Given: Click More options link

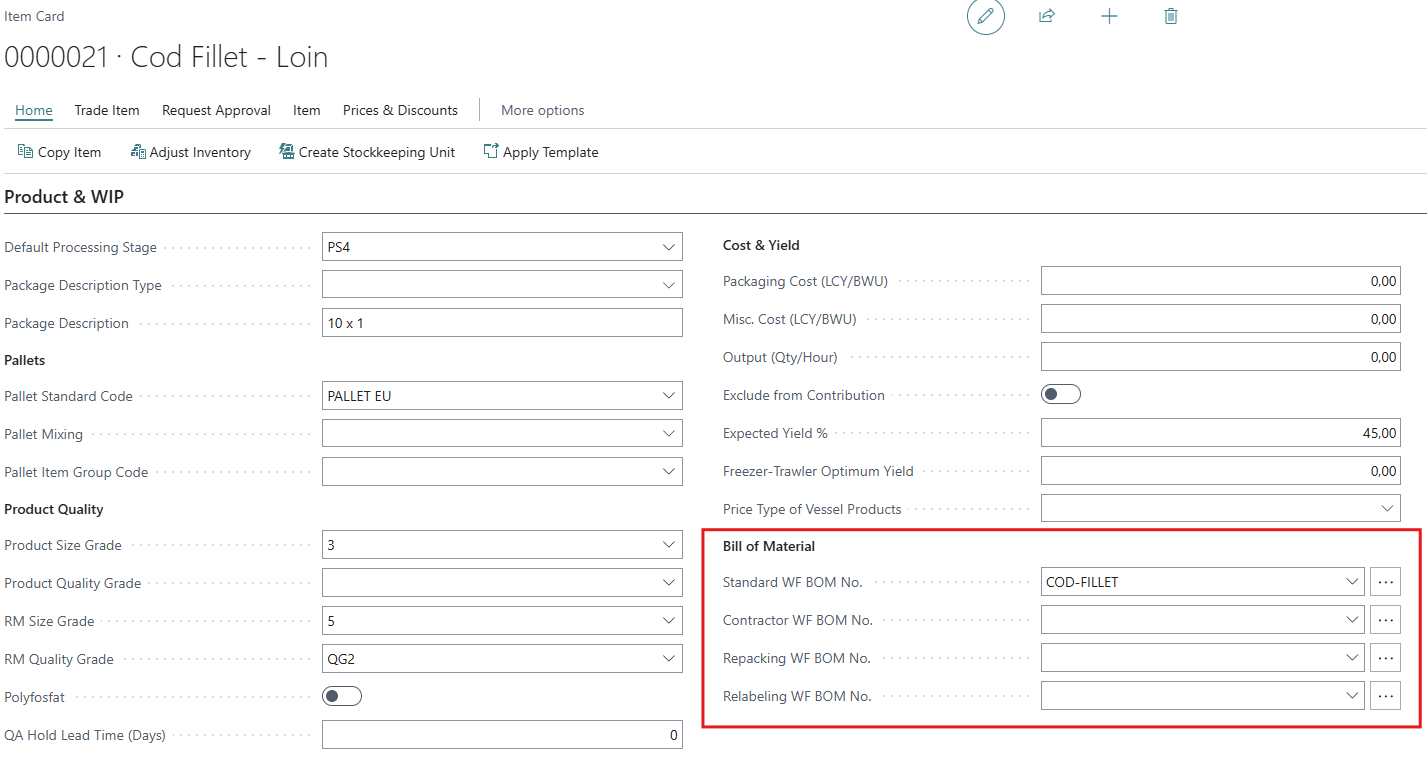Looking at the screenshot, I should 543,110.
